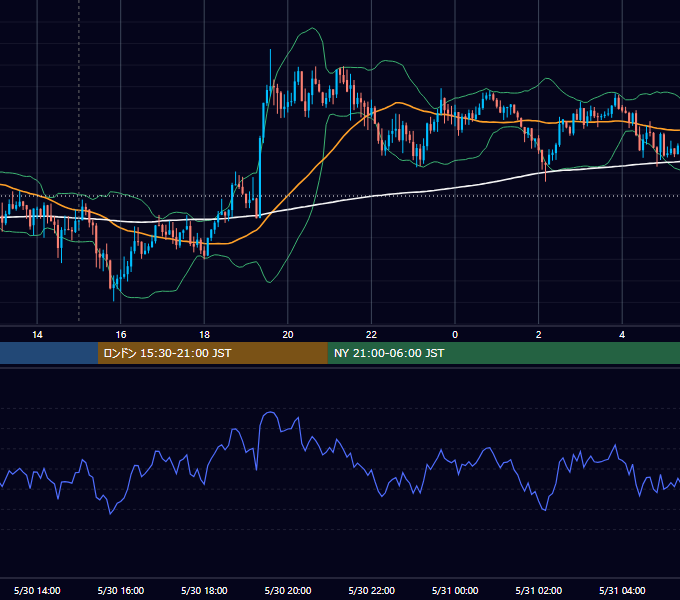Click the NY 21:00-06:00 JST session bar
This screenshot has width=680, height=600.
point(503,353)
